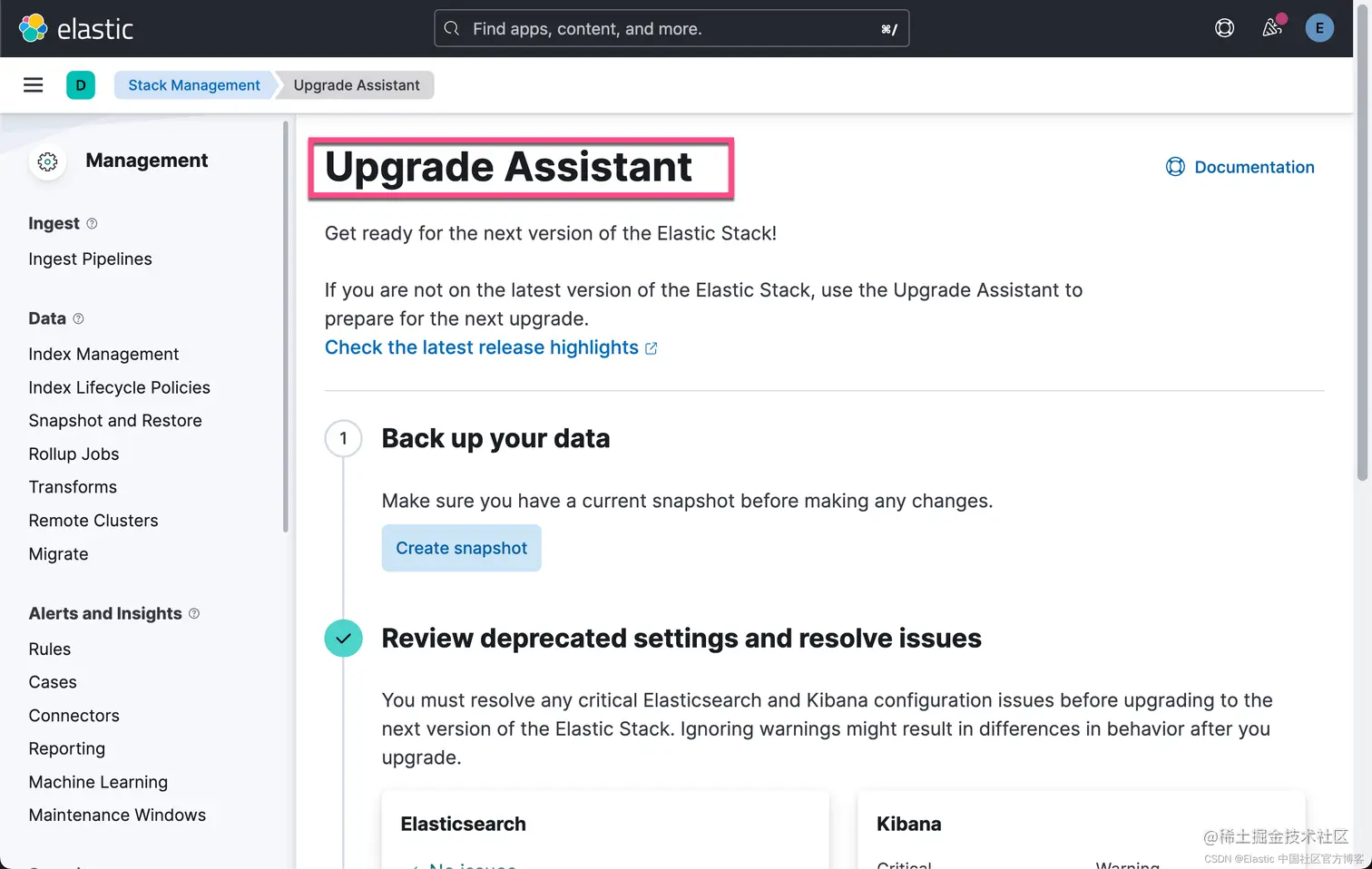Click the help circle next to Ingest
Screen dimensions: 1372x869
(x=93, y=223)
